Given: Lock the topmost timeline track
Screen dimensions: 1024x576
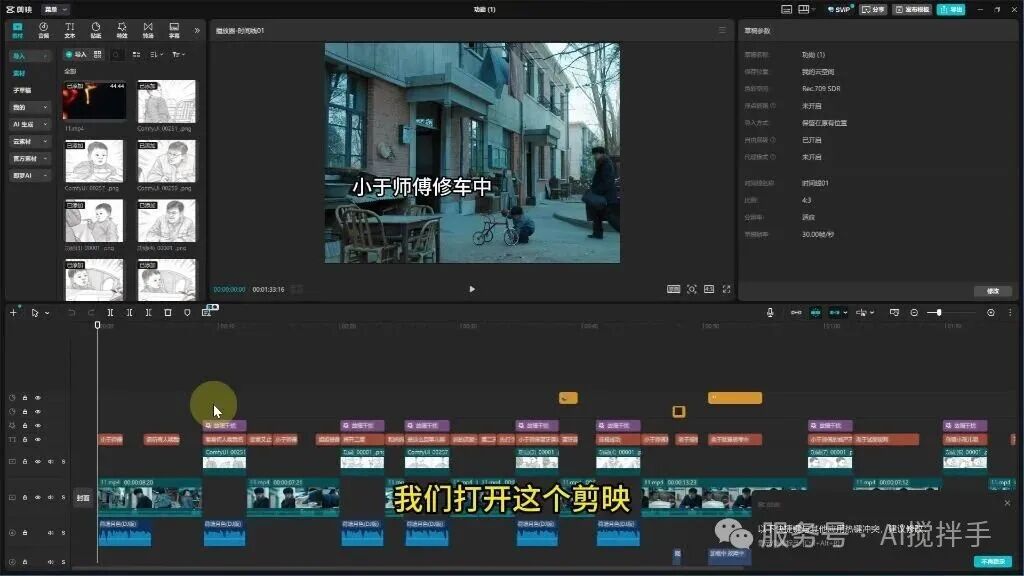Looking at the screenshot, I should [x=25, y=398].
